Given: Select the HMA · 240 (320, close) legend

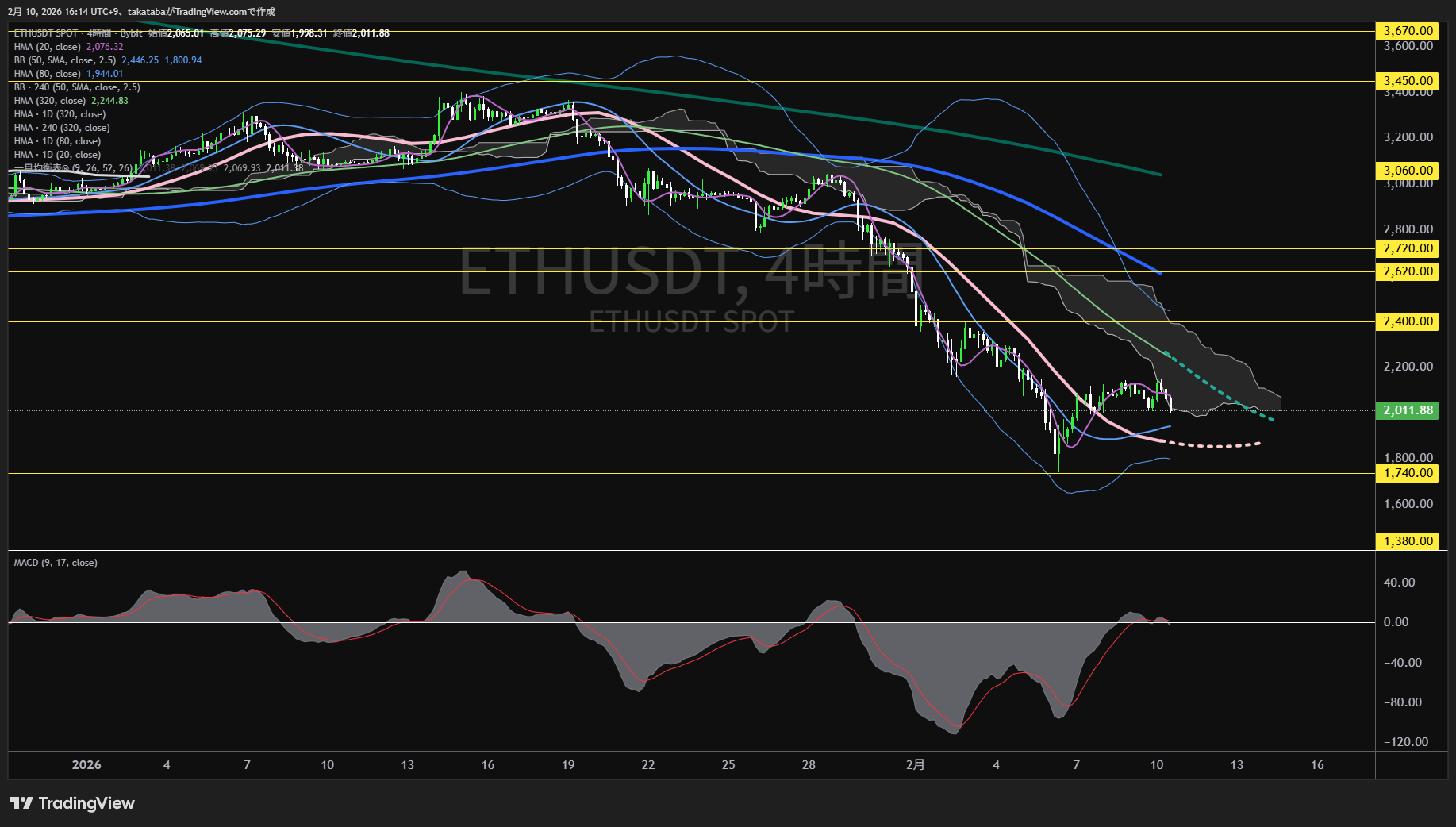Looking at the screenshot, I should (x=62, y=128).
